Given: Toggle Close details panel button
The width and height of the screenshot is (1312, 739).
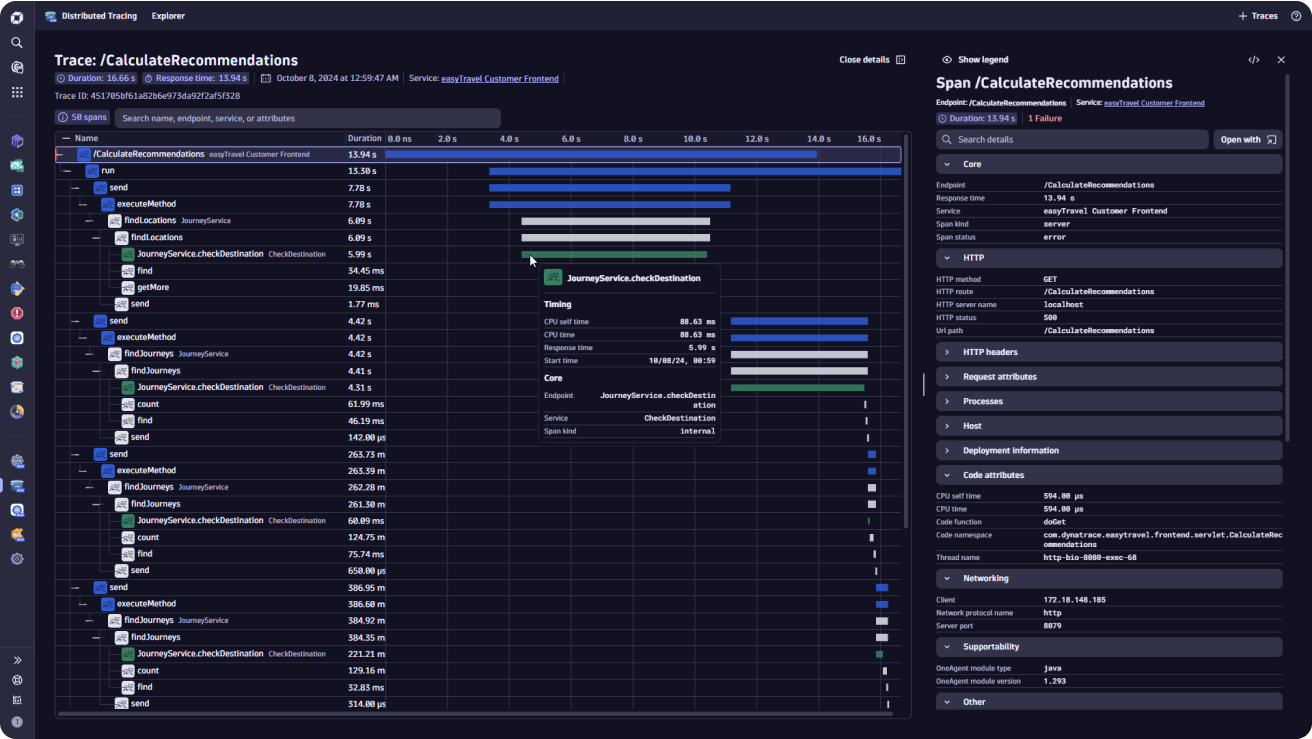Looking at the screenshot, I should pos(872,60).
